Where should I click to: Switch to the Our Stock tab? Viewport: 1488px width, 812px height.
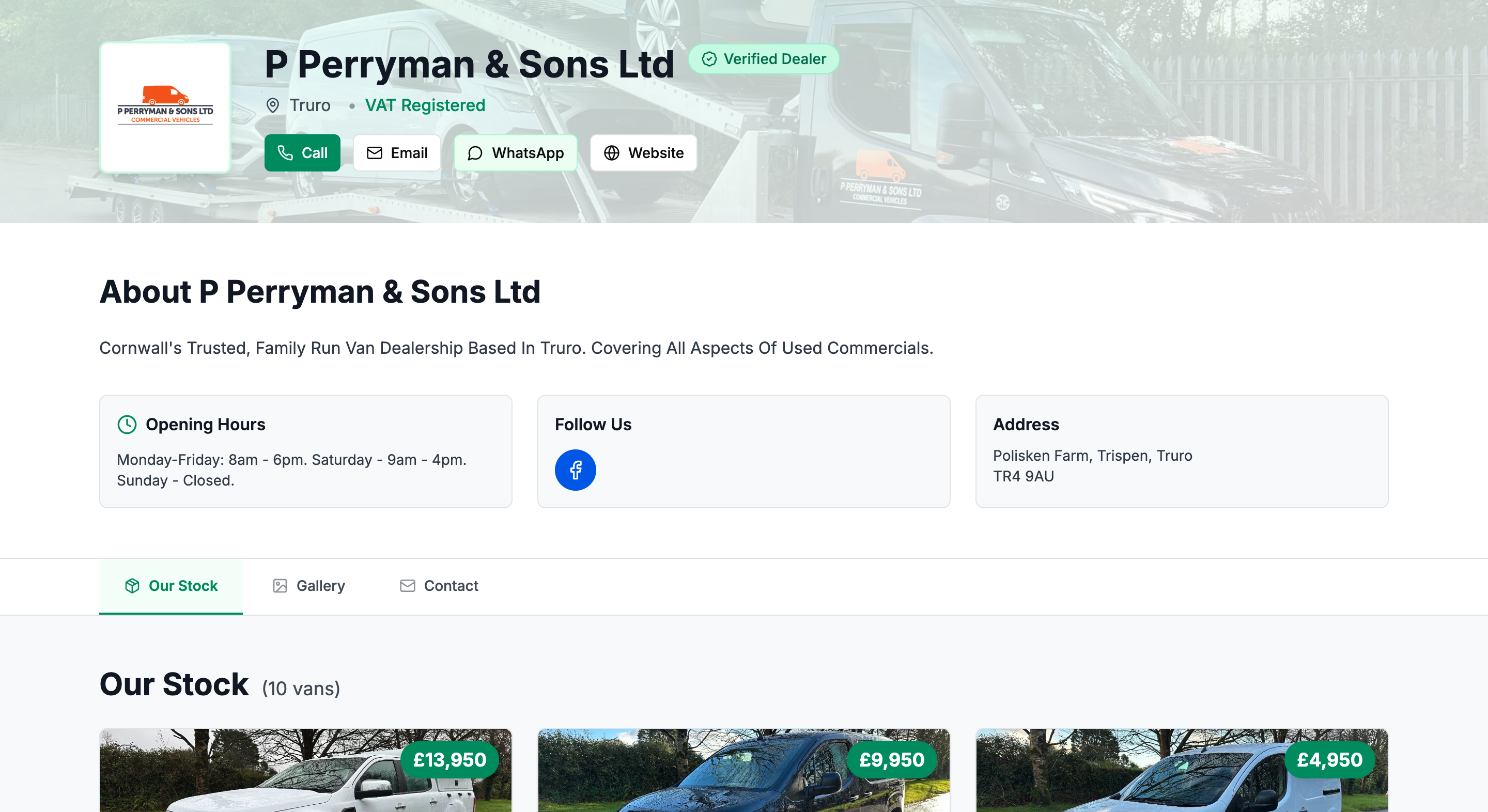click(171, 586)
